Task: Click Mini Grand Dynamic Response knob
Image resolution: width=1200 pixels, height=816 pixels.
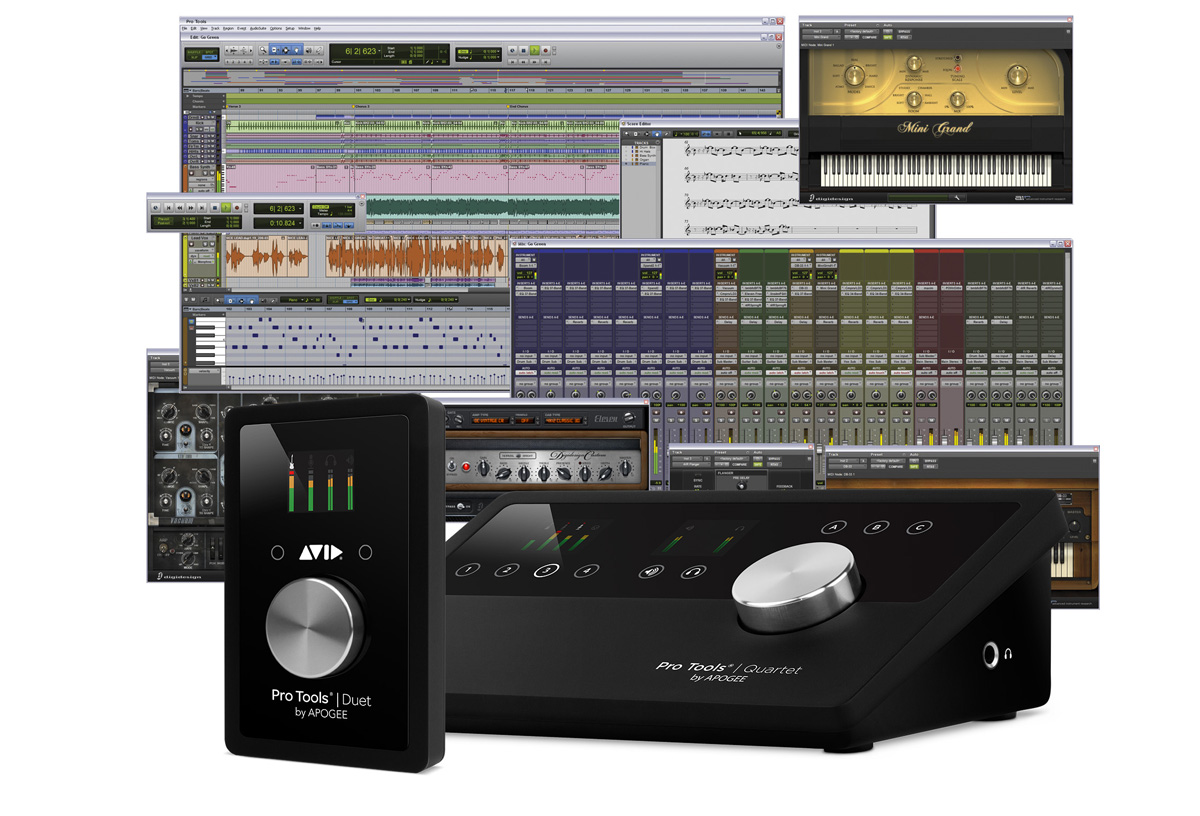Action: (914, 63)
